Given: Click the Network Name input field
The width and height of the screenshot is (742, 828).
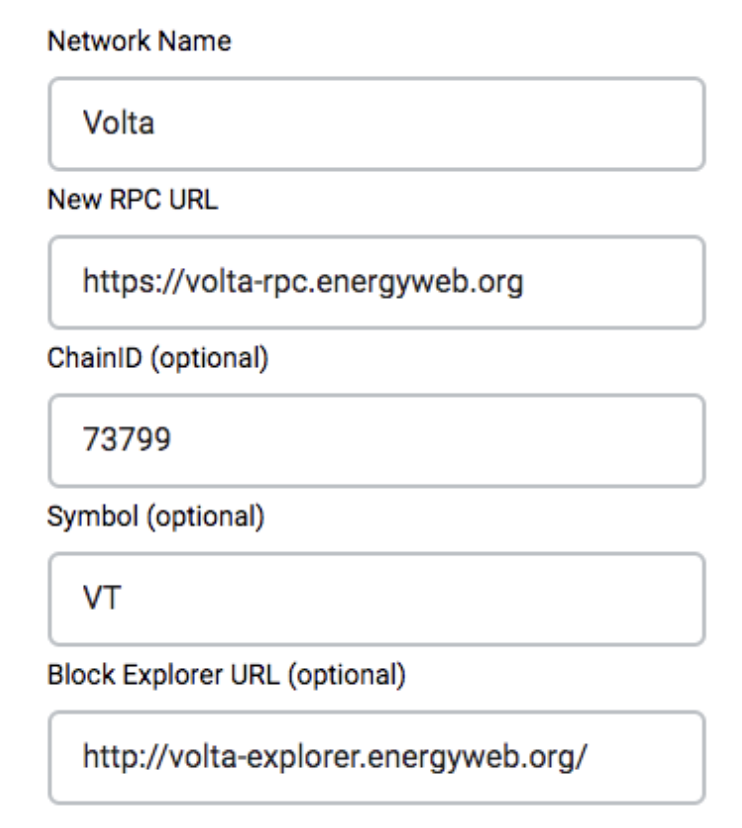Looking at the screenshot, I should [x=376, y=124].
